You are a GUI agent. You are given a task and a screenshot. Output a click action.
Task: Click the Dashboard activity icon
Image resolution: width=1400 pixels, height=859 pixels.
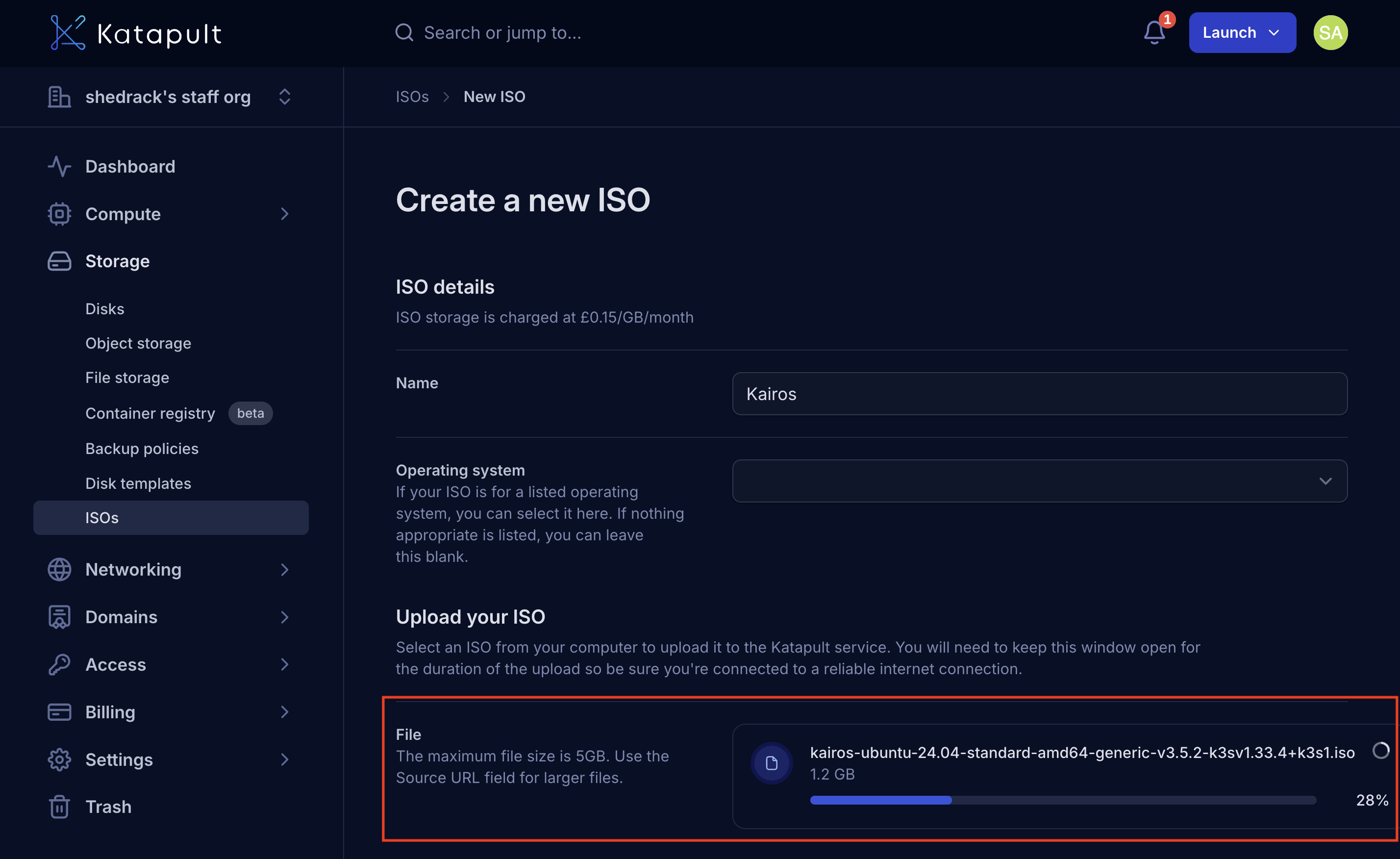59,167
